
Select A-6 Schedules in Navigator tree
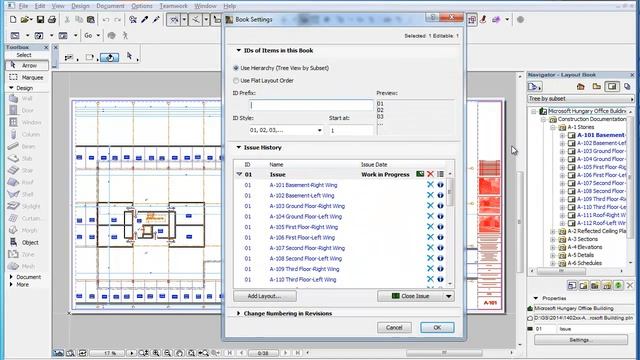point(584,263)
